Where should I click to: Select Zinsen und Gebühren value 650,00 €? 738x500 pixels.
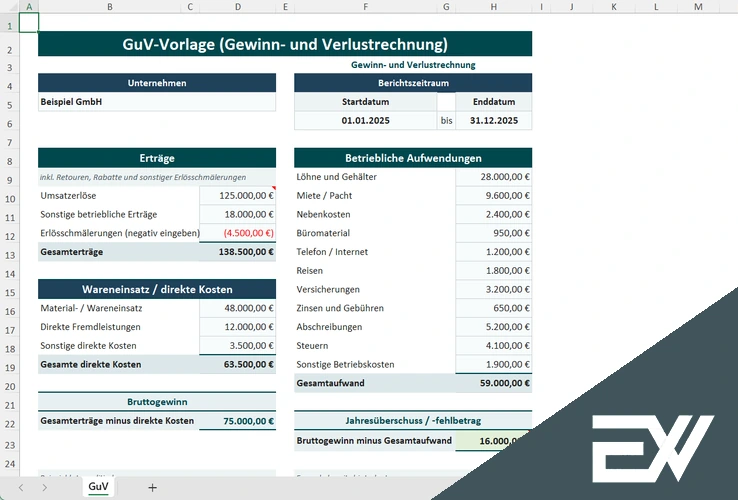(x=494, y=308)
